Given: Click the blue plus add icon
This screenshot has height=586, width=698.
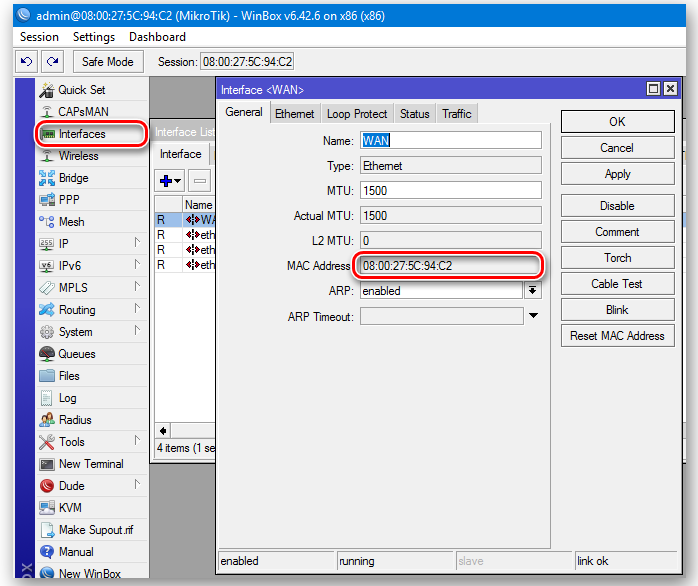Looking at the screenshot, I should pyautogui.click(x=168, y=181).
